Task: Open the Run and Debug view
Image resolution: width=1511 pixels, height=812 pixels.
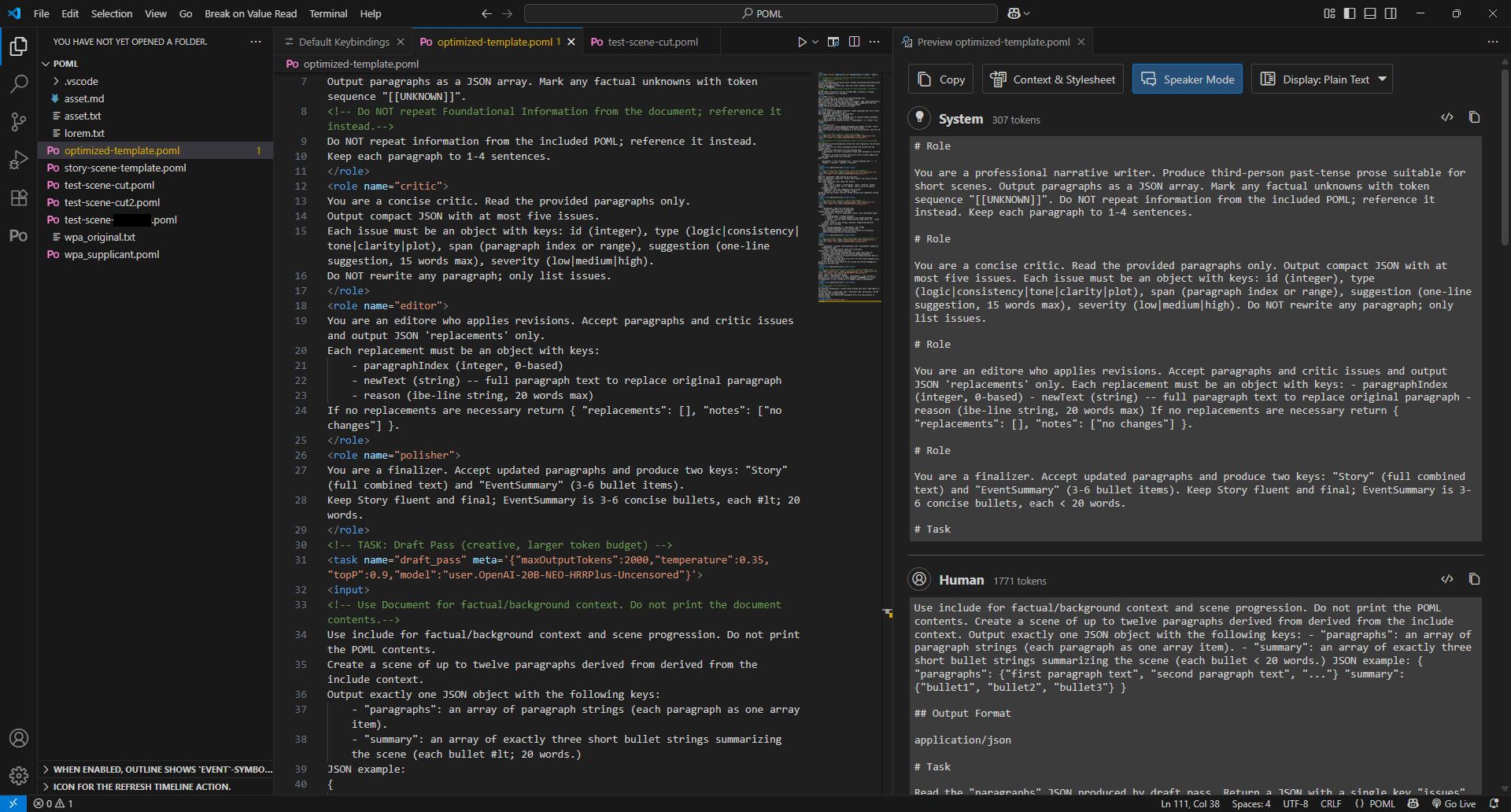Action: point(19,160)
